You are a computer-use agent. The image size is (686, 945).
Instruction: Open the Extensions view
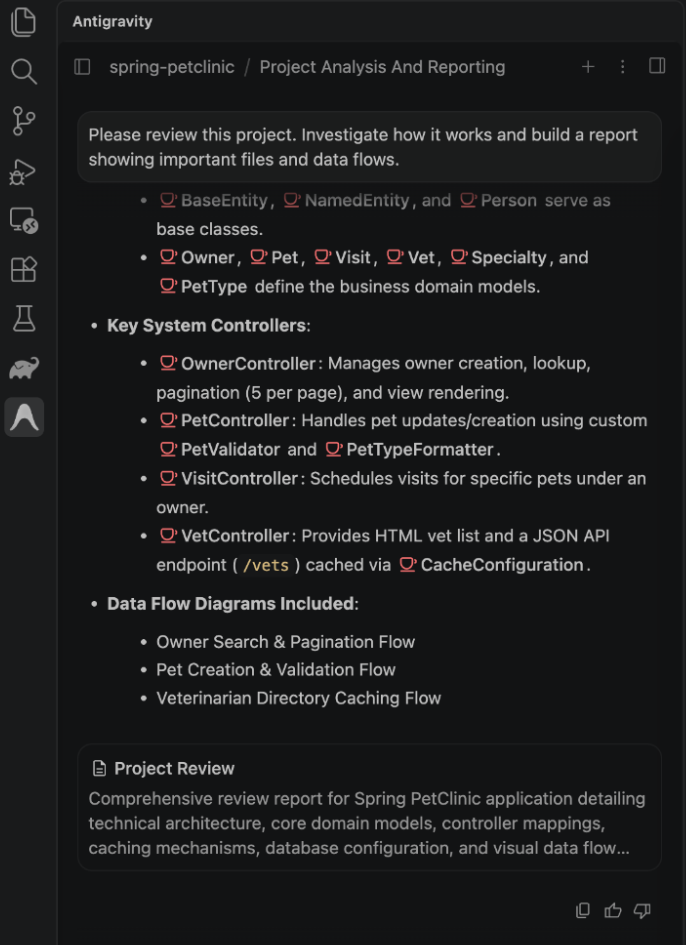pyautogui.click(x=24, y=269)
